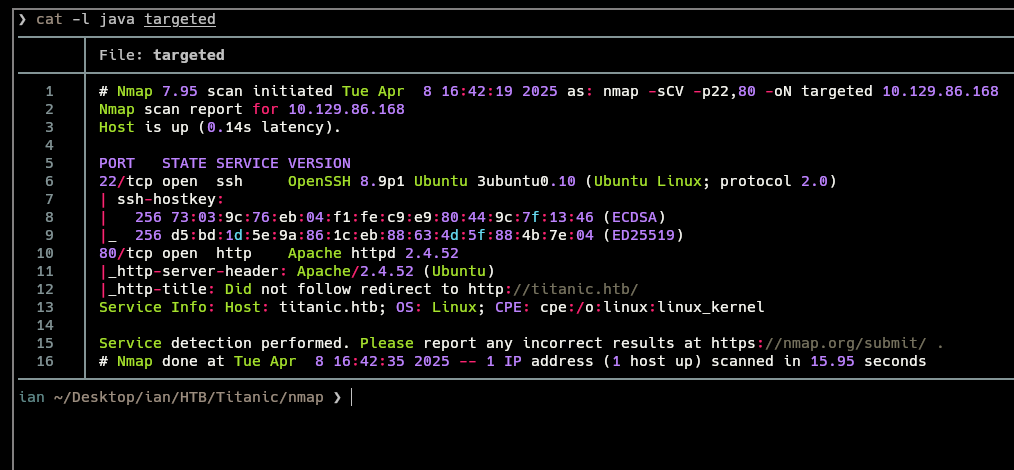Select line number 1 in the gutter
Viewport: 1014px width, 470px height.
coord(48,91)
